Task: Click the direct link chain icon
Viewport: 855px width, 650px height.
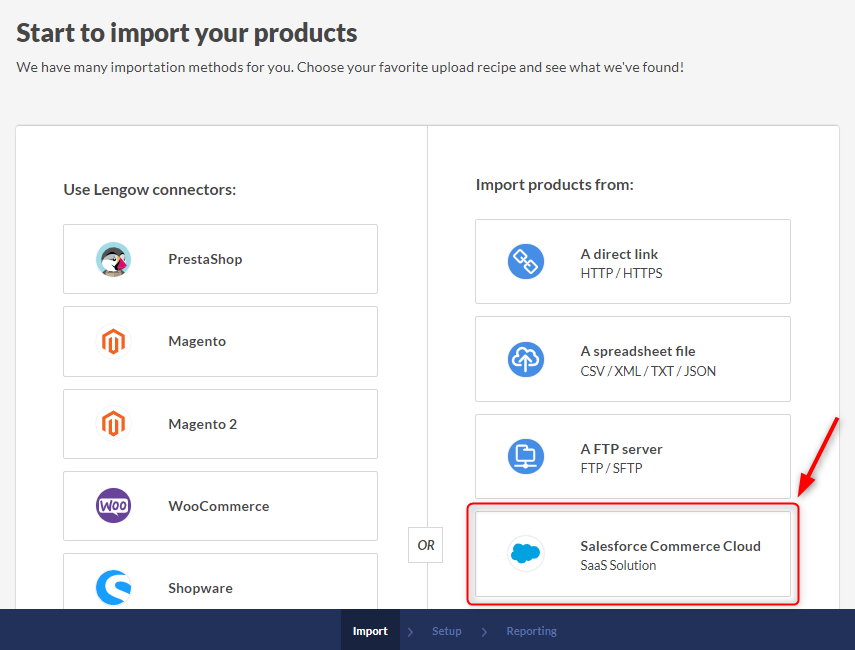Action: [525, 262]
